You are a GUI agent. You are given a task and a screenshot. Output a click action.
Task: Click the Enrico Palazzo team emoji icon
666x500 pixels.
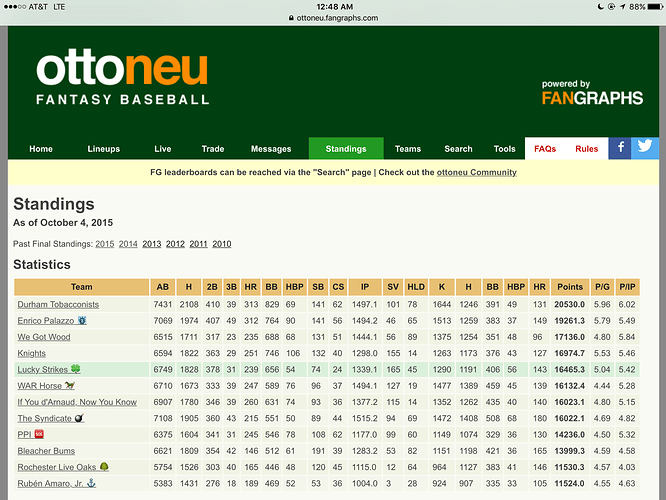pyautogui.click(x=82, y=320)
